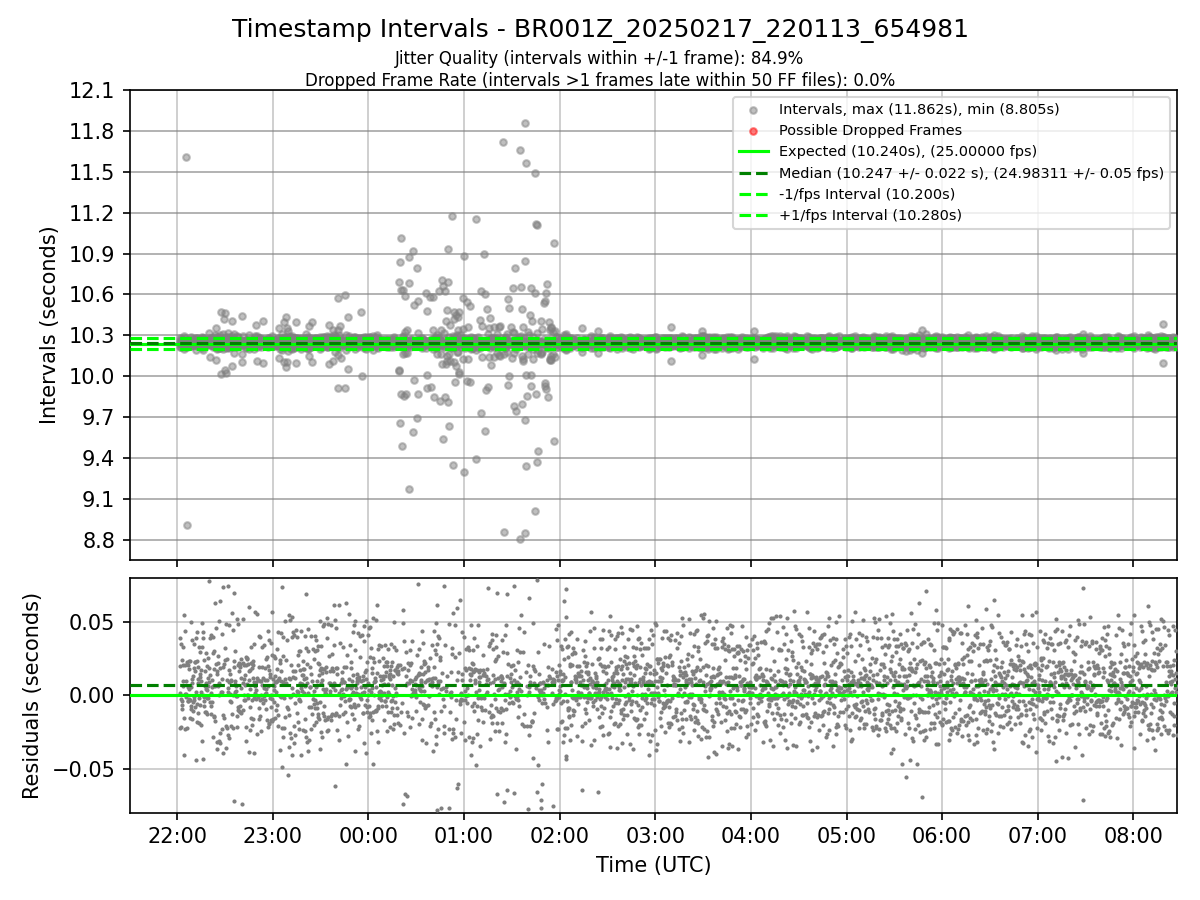Image resolution: width=1200 pixels, height=900 pixels.
Task: Click the '03:00' time tick label
Action: 655,836
